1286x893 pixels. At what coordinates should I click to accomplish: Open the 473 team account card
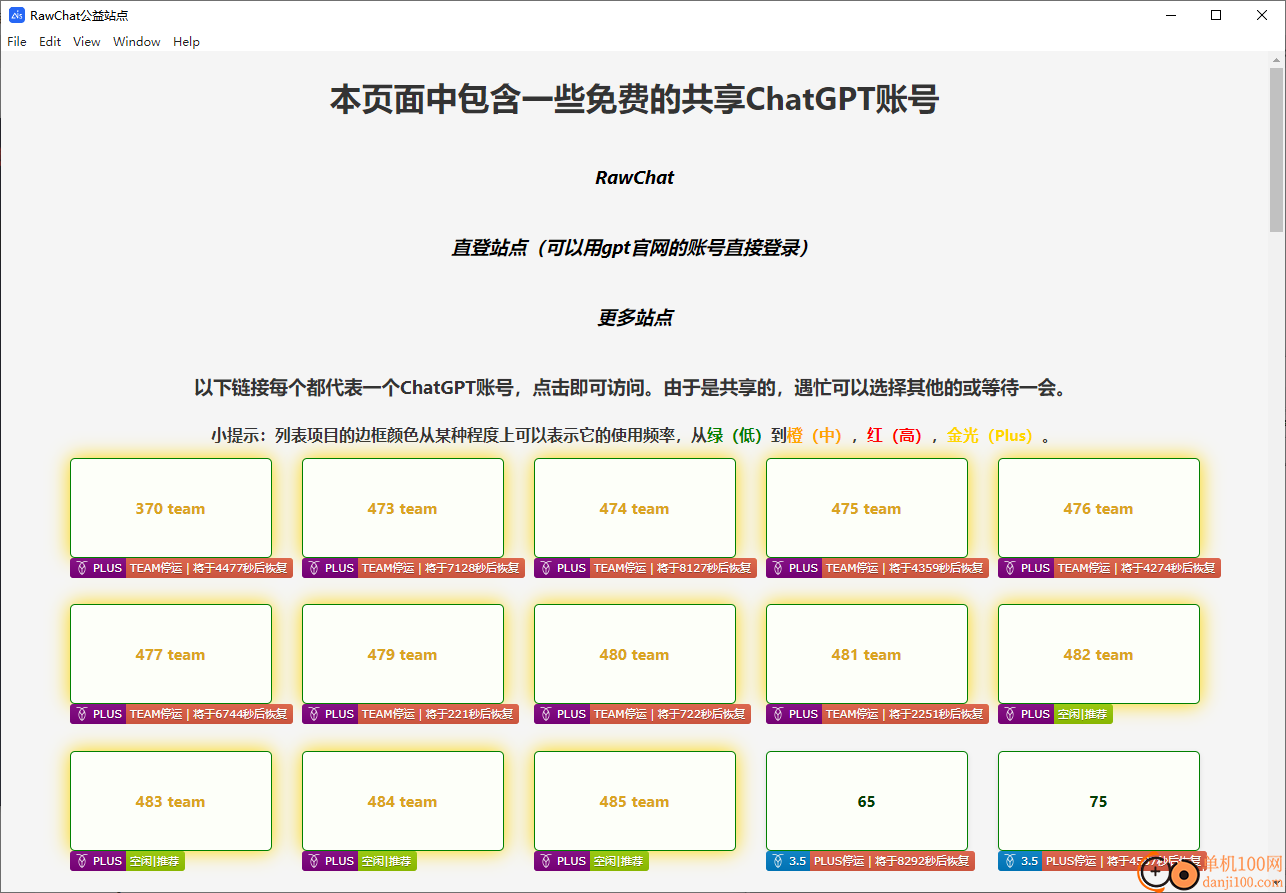(x=403, y=508)
